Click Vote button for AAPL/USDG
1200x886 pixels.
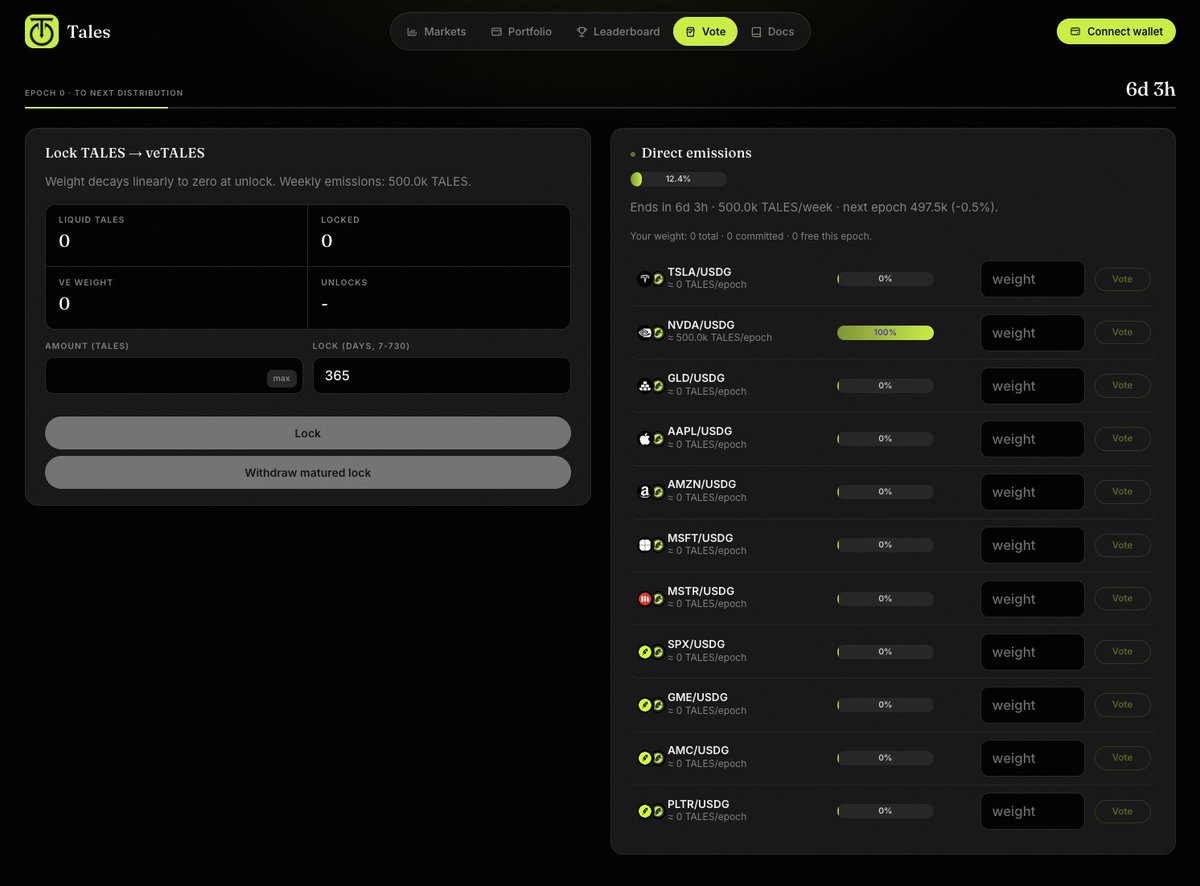(1122, 438)
